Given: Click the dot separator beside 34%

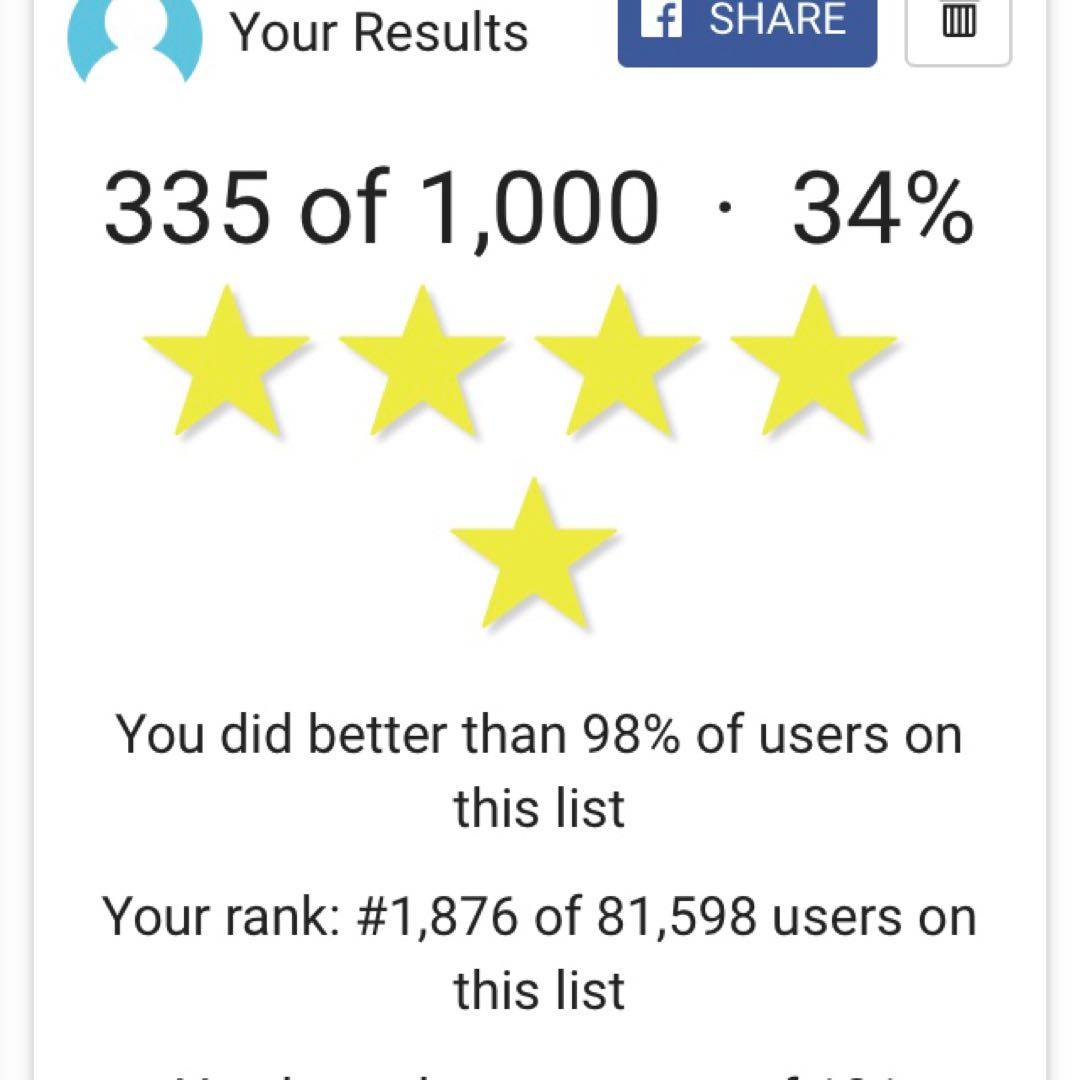Looking at the screenshot, I should (726, 209).
